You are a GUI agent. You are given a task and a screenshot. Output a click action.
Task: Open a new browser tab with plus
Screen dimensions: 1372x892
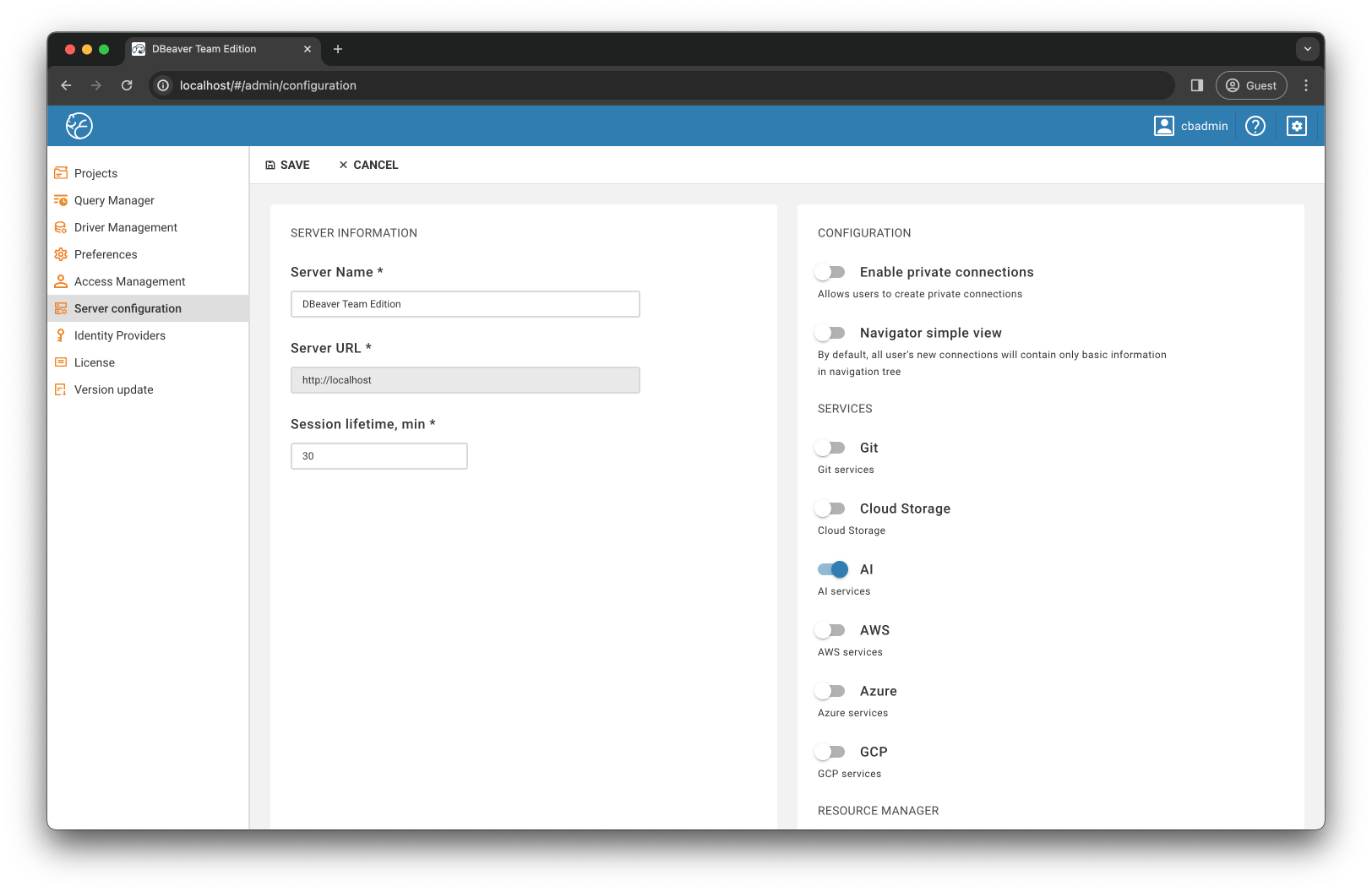[x=338, y=49]
